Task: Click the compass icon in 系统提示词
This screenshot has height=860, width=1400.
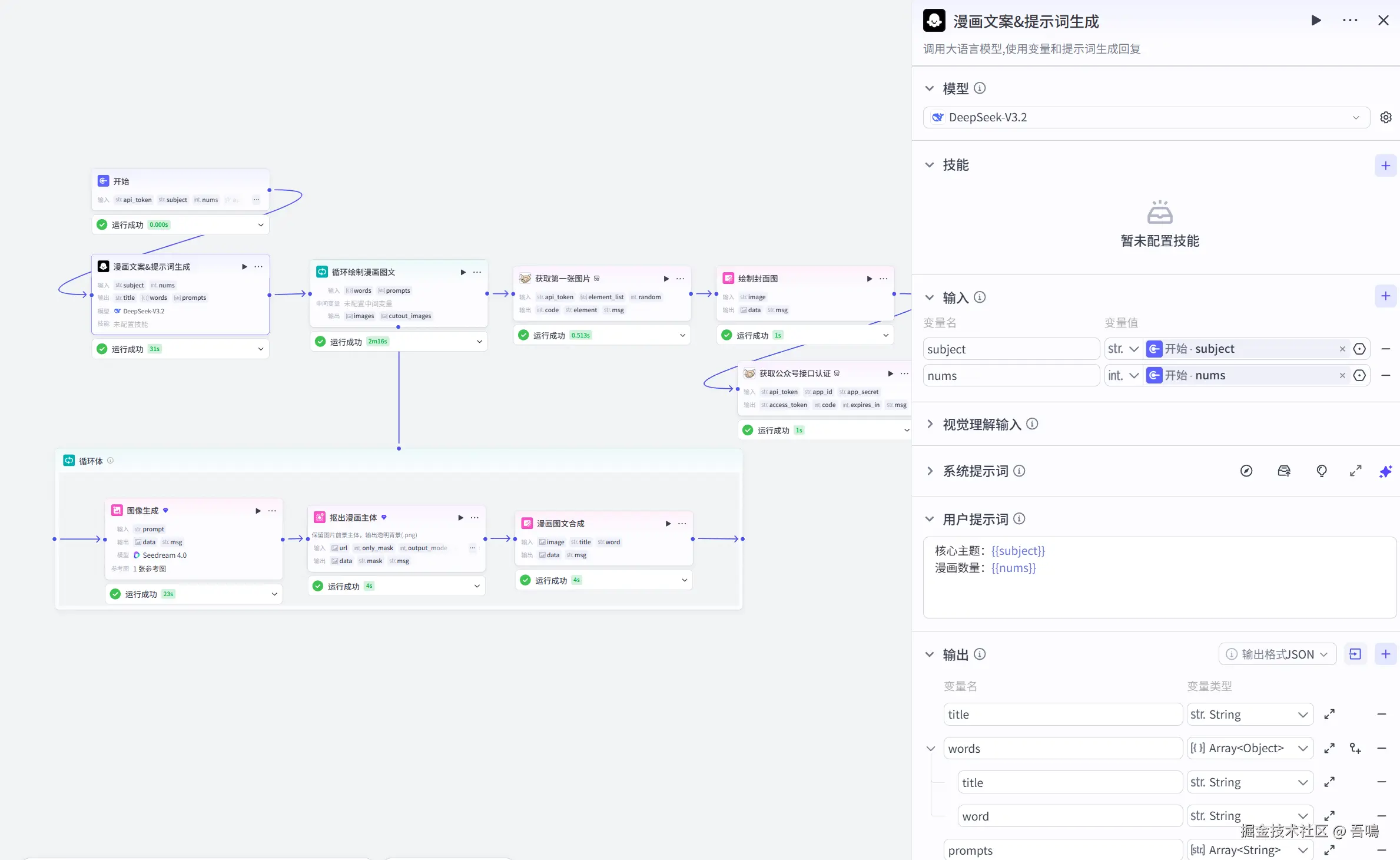Action: (1246, 471)
